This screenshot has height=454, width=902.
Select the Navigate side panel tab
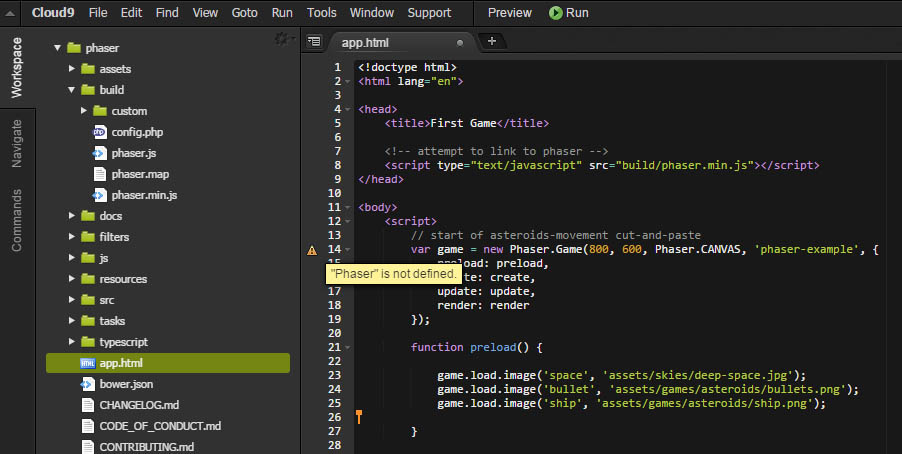click(x=17, y=143)
